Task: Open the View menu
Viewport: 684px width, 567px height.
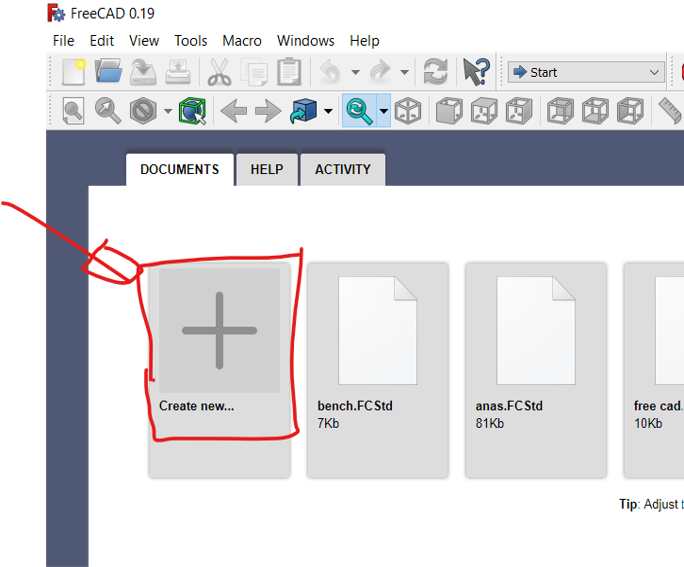Action: coord(144,41)
